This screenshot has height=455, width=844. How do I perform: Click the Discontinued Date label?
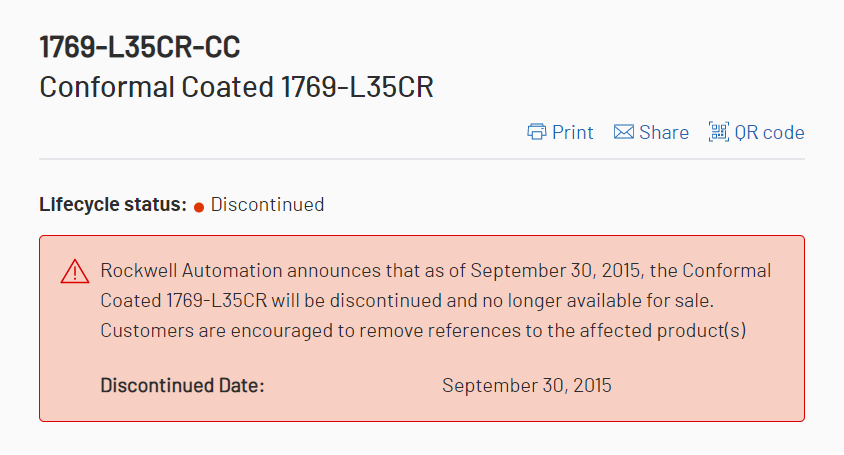pos(182,385)
